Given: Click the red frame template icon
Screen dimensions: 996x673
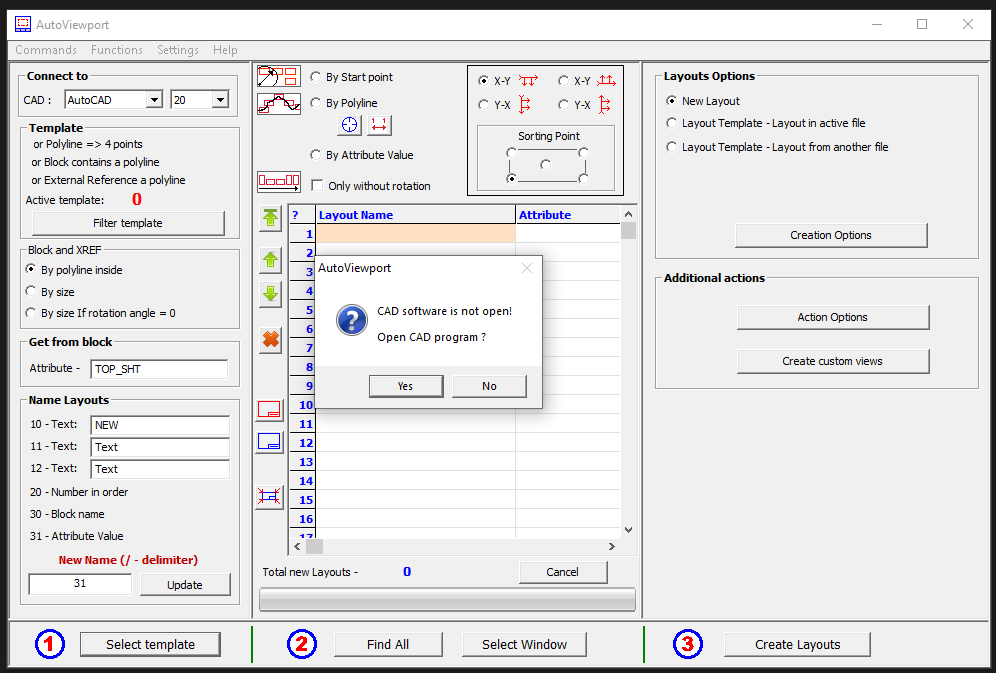Looking at the screenshot, I should coord(270,409).
